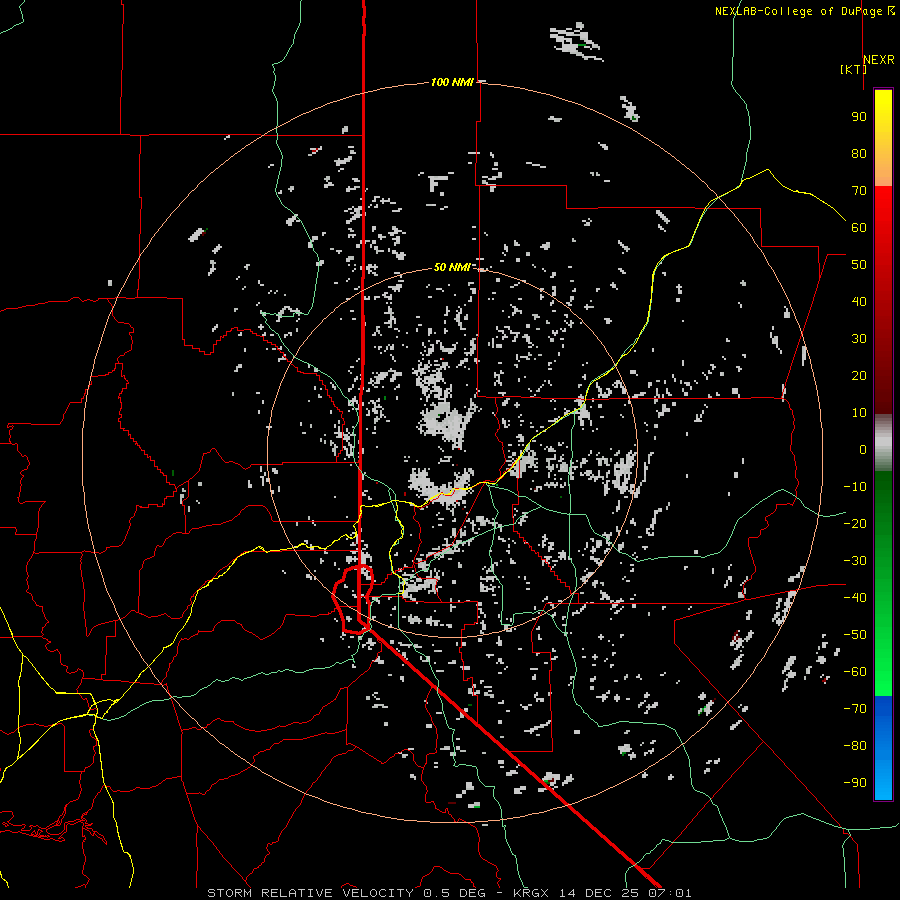
Task: Click the 80 value on the velocity scale
Action: [859, 154]
